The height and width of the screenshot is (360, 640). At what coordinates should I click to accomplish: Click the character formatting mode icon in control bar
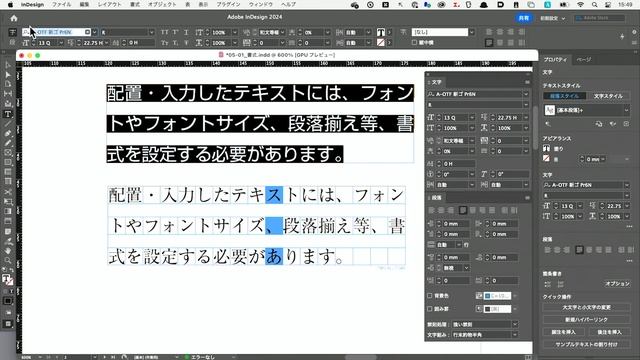click(x=13, y=32)
